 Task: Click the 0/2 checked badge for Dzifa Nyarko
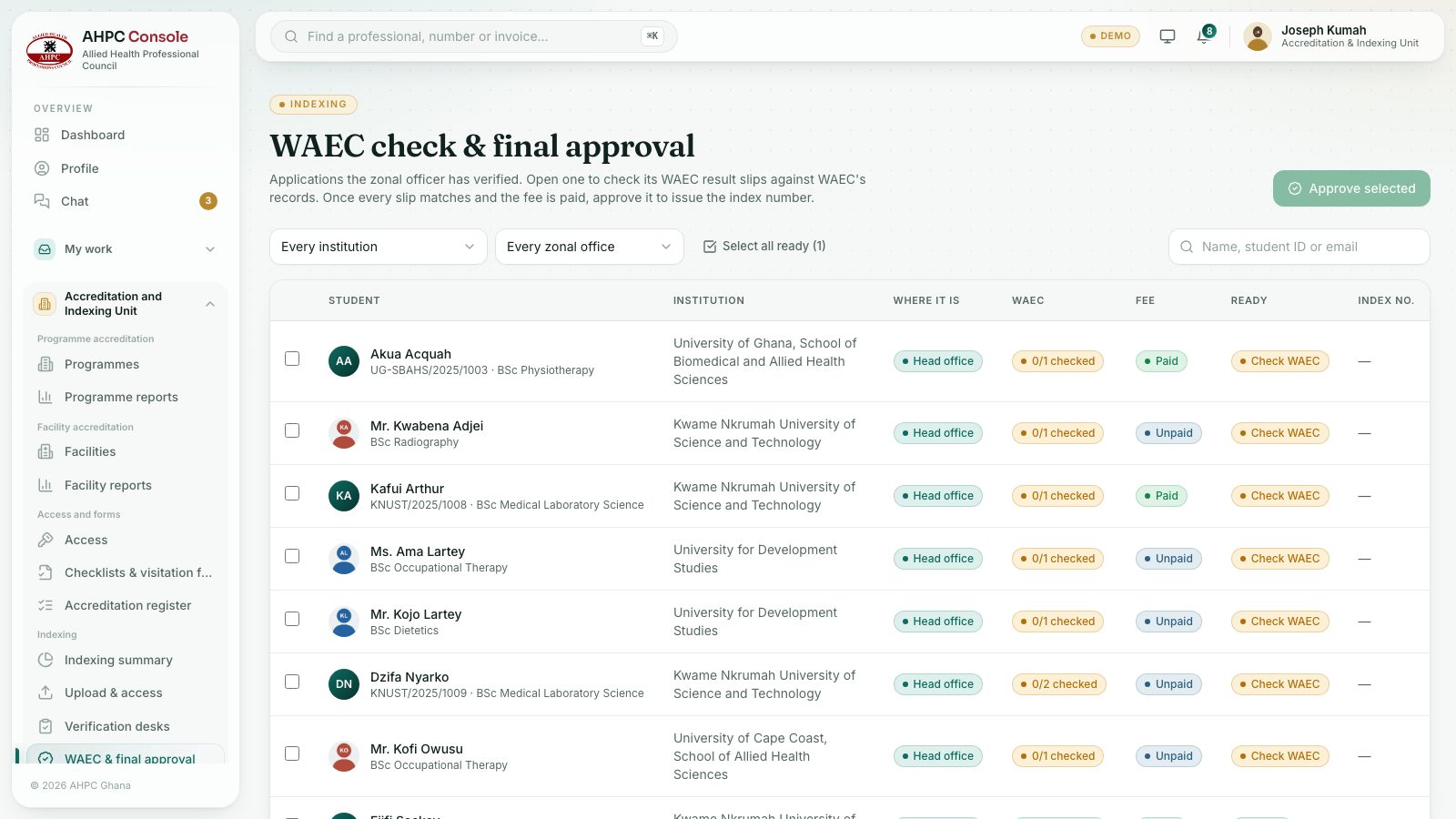[1058, 684]
